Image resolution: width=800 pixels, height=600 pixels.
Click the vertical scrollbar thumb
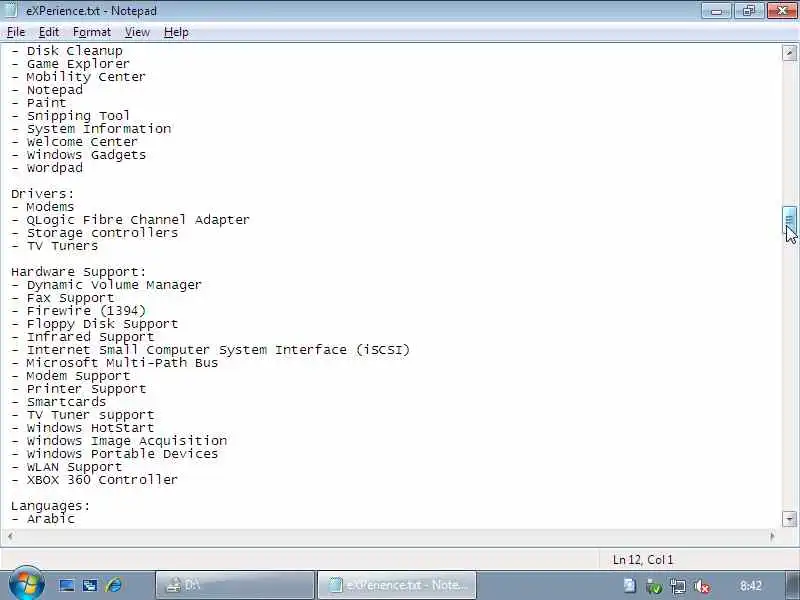click(789, 220)
